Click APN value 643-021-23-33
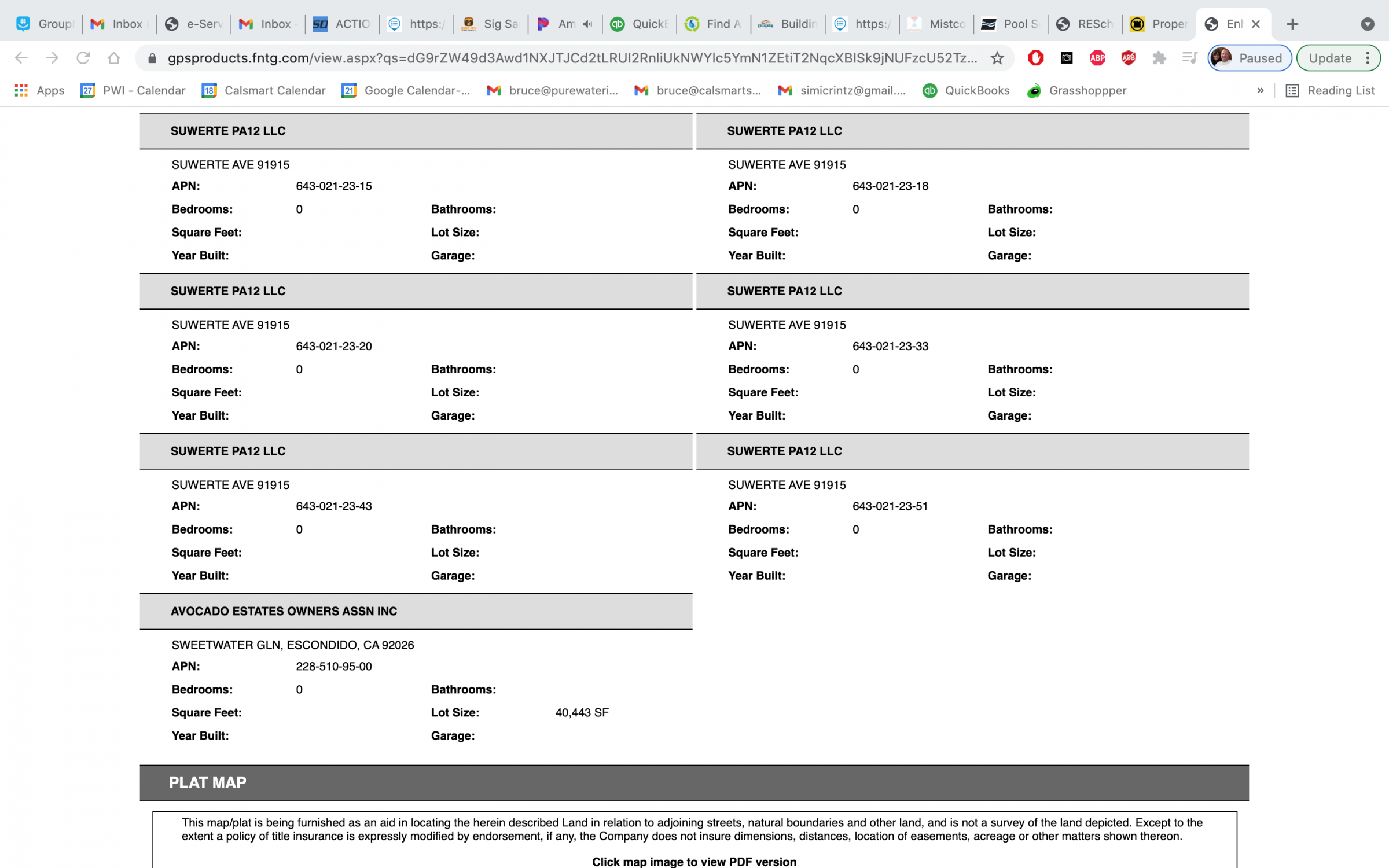Viewport: 1389px width, 868px height. pos(890,346)
